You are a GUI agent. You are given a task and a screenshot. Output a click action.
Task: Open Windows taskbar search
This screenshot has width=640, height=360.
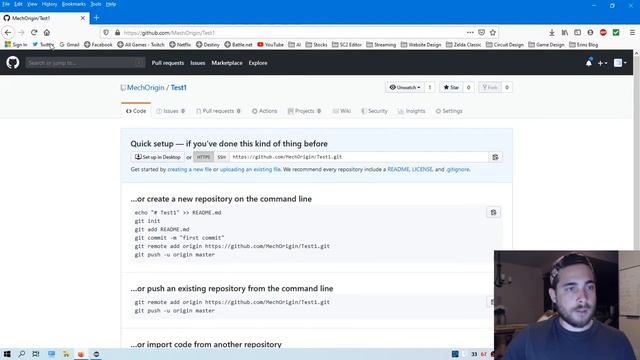[x=22, y=354]
